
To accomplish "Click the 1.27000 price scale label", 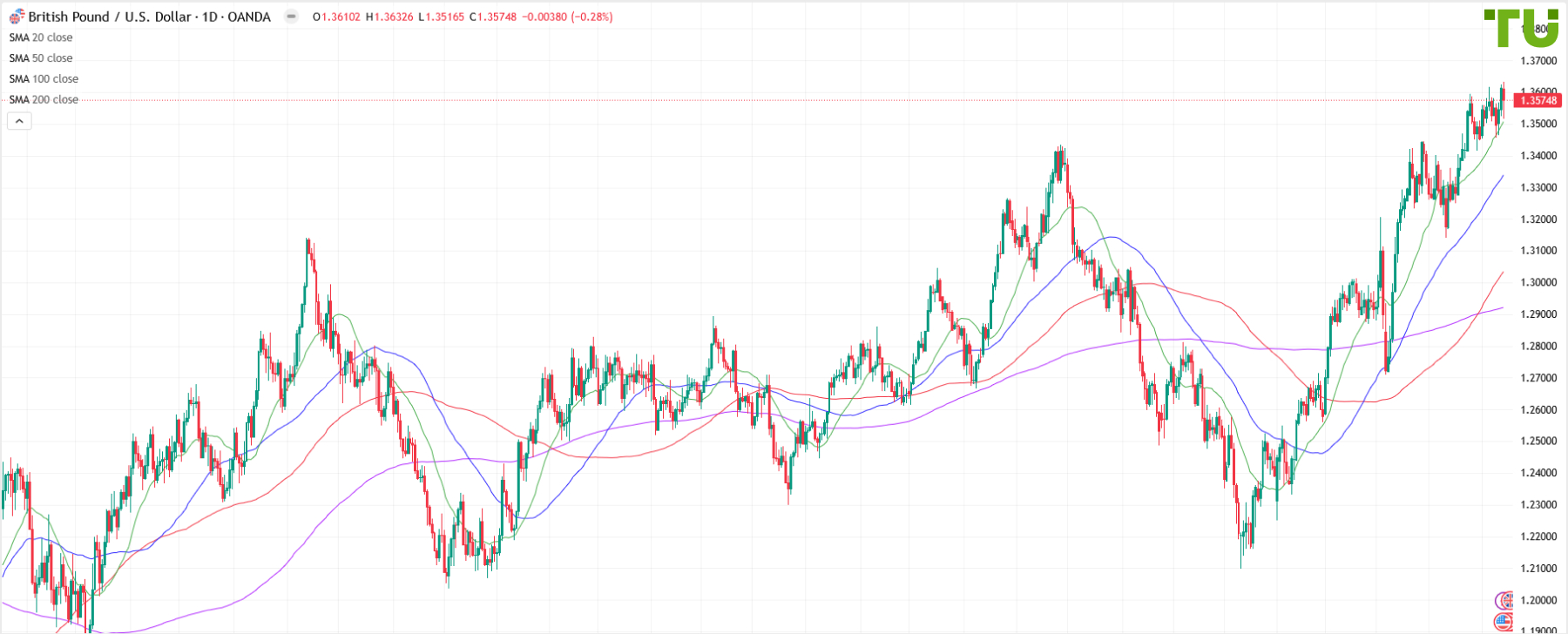I will (1538, 378).
